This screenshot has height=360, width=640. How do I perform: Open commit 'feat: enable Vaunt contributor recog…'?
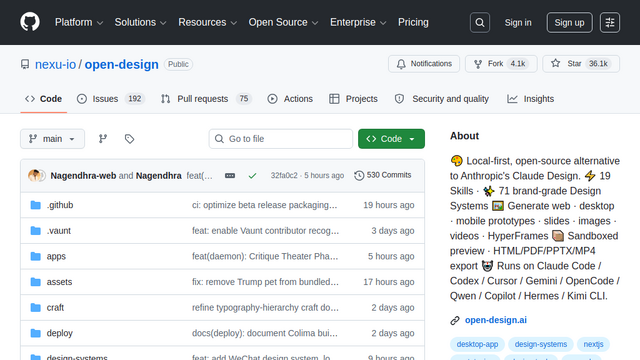265,231
